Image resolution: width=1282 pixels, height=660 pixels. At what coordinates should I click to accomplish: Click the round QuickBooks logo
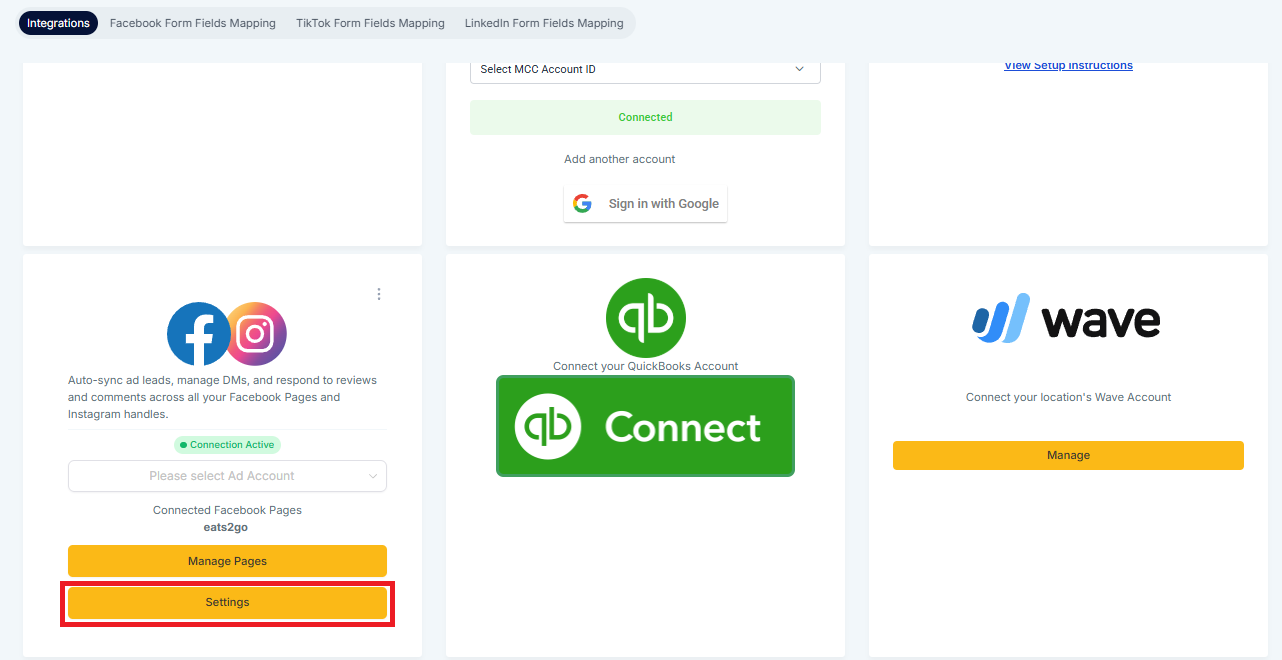646,318
